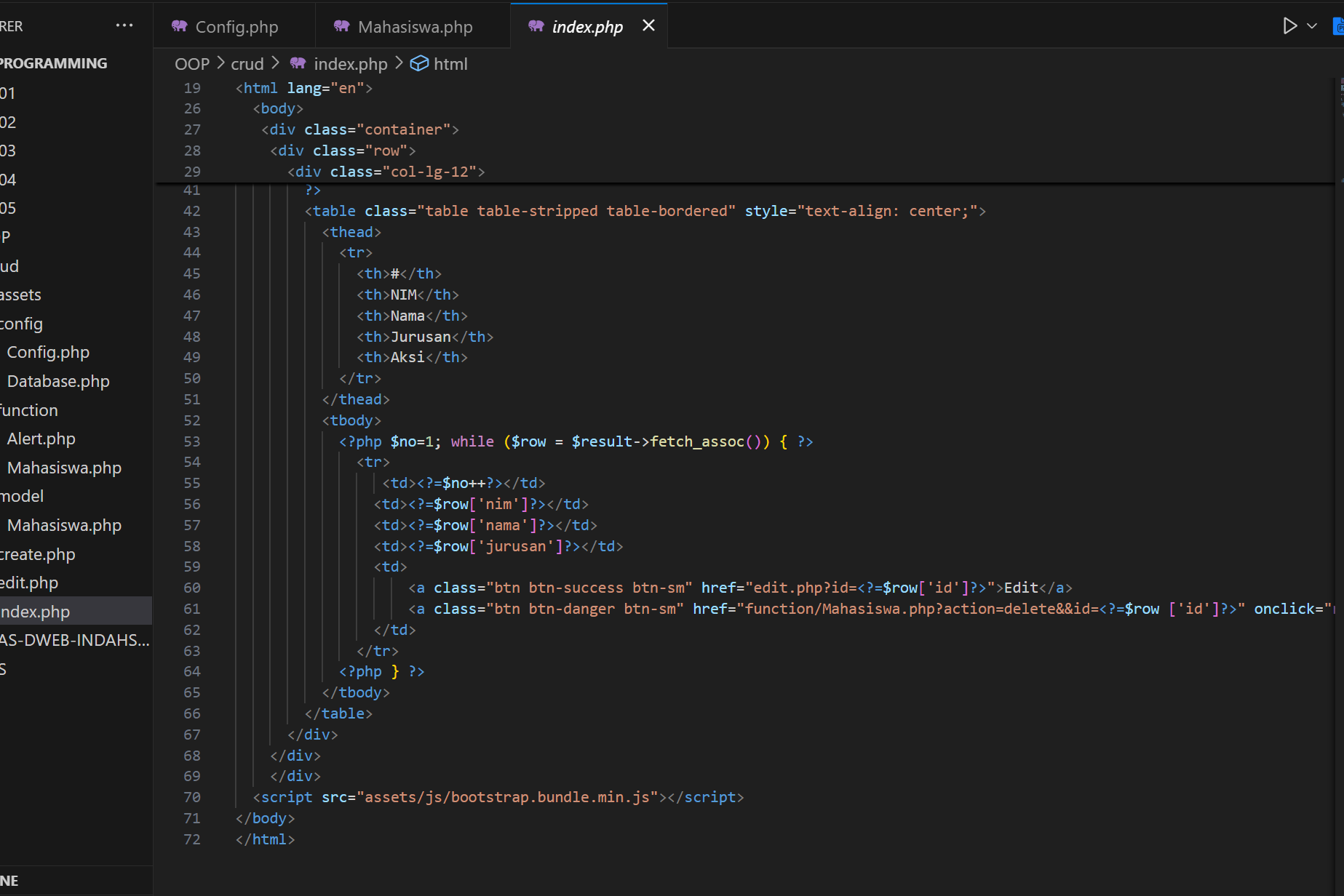This screenshot has height=896, width=1344.
Task: Click the html symbol cube icon in breadcrumb
Action: [x=419, y=64]
